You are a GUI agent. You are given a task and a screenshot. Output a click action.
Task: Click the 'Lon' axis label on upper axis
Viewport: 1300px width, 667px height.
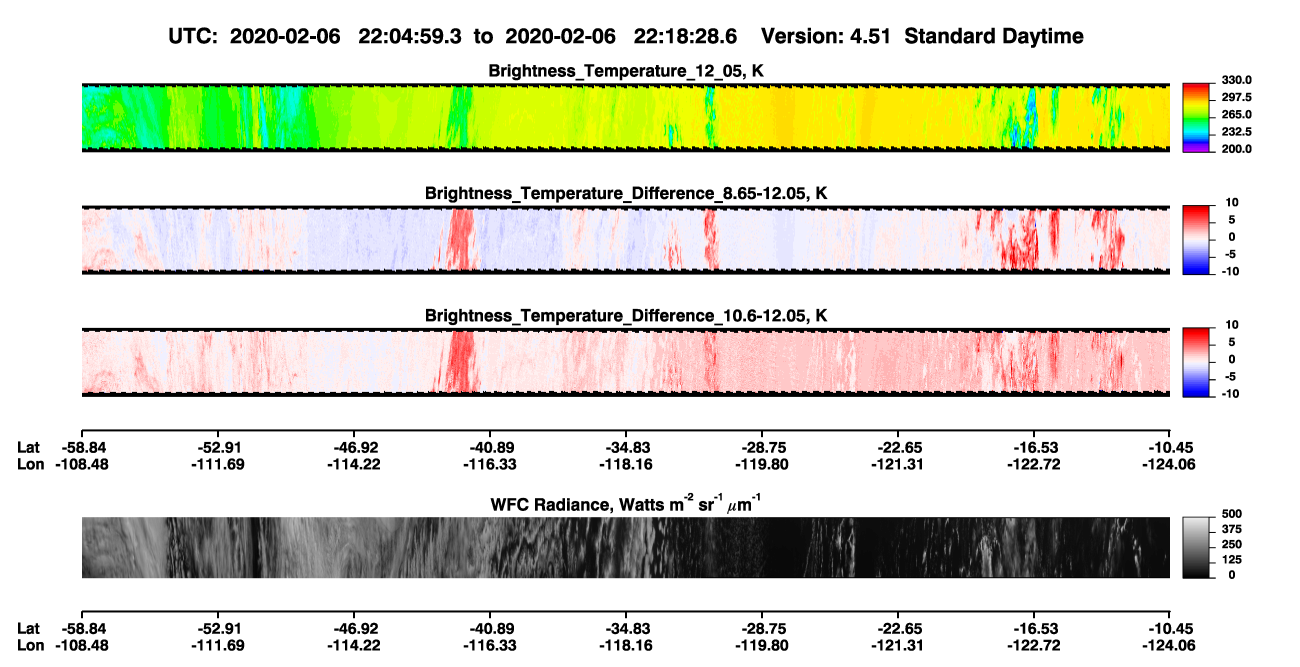point(30,464)
